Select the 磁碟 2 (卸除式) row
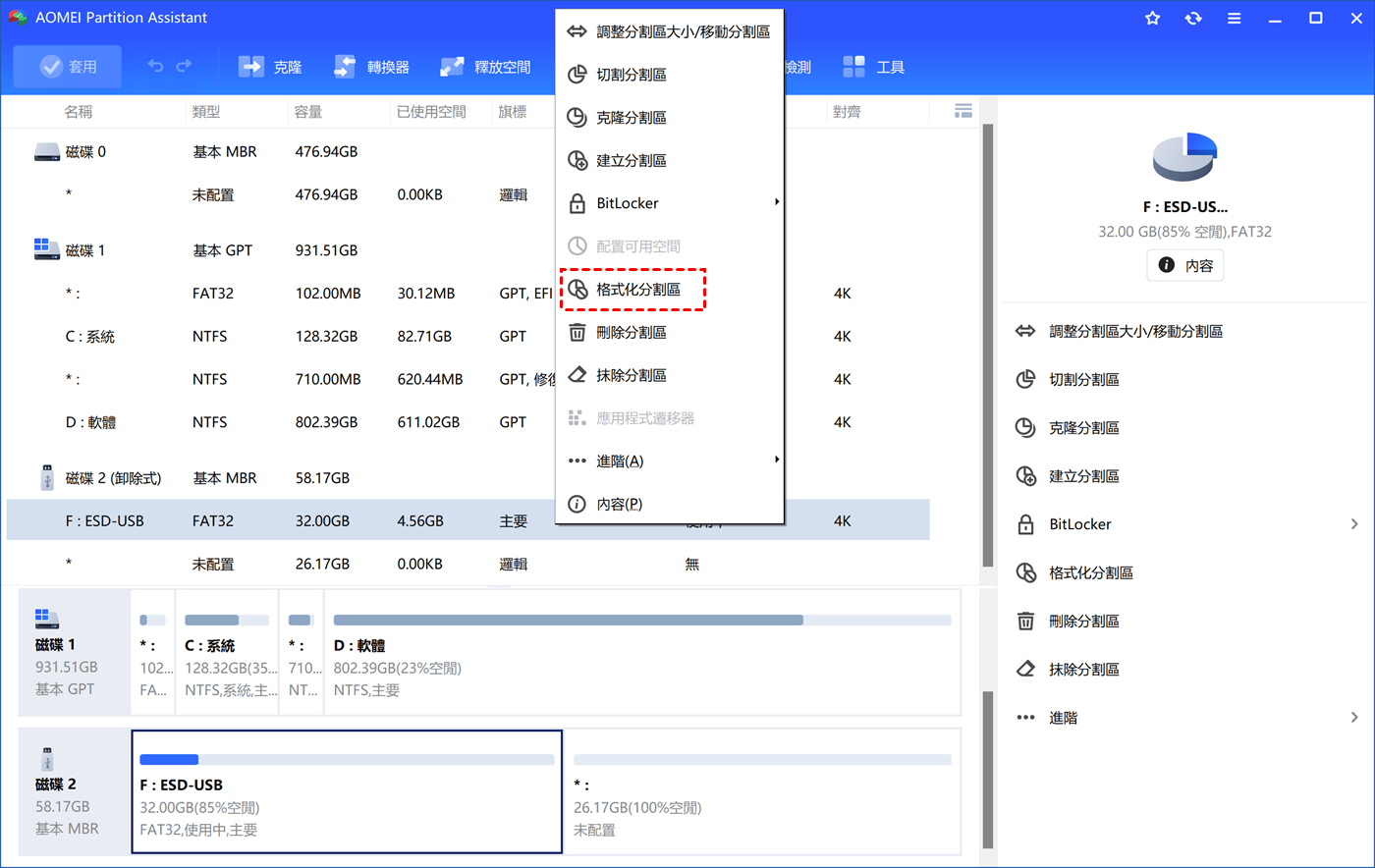The image size is (1375, 868). coord(467,478)
